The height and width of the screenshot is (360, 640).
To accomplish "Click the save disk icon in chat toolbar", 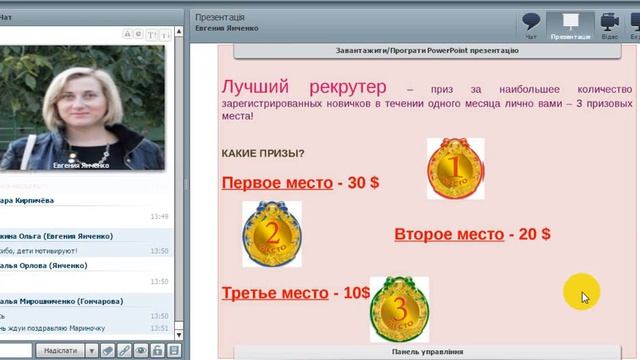I will [x=174, y=351].
